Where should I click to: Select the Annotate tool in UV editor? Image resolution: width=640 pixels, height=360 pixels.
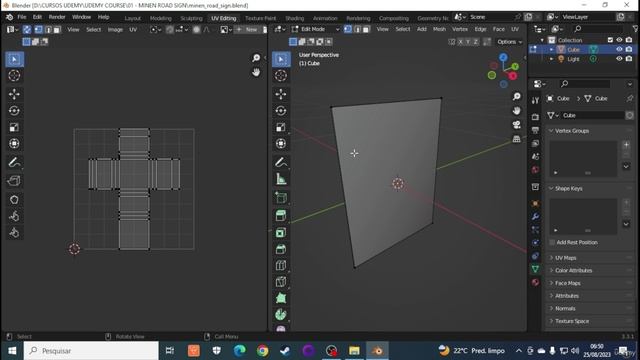tap(14, 162)
